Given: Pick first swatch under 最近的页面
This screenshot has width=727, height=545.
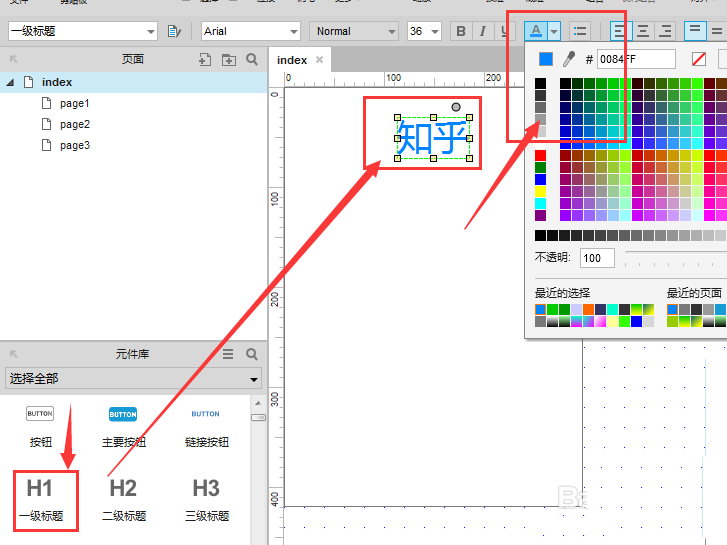Looking at the screenshot, I should tap(672, 309).
